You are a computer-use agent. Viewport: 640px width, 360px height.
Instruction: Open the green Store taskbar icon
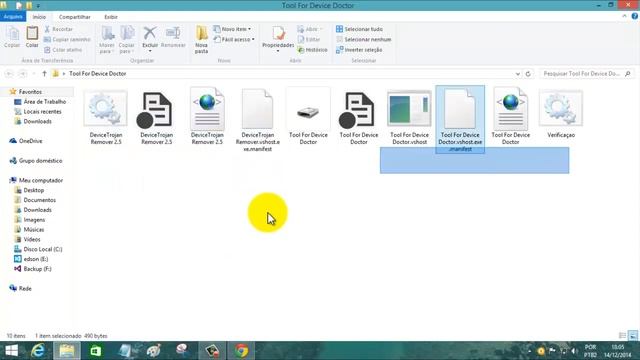tap(96, 351)
